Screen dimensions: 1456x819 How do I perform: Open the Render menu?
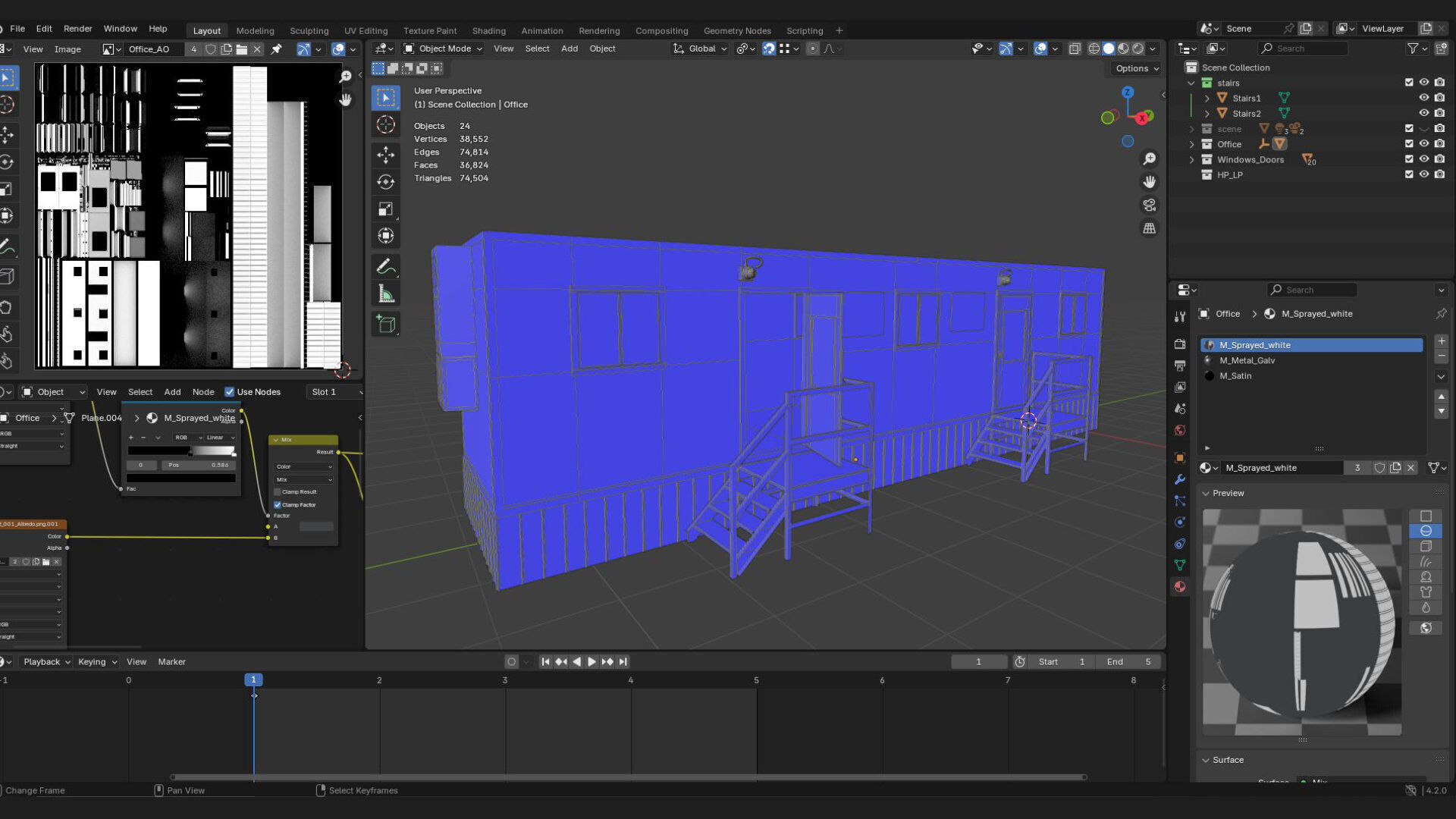coord(77,28)
